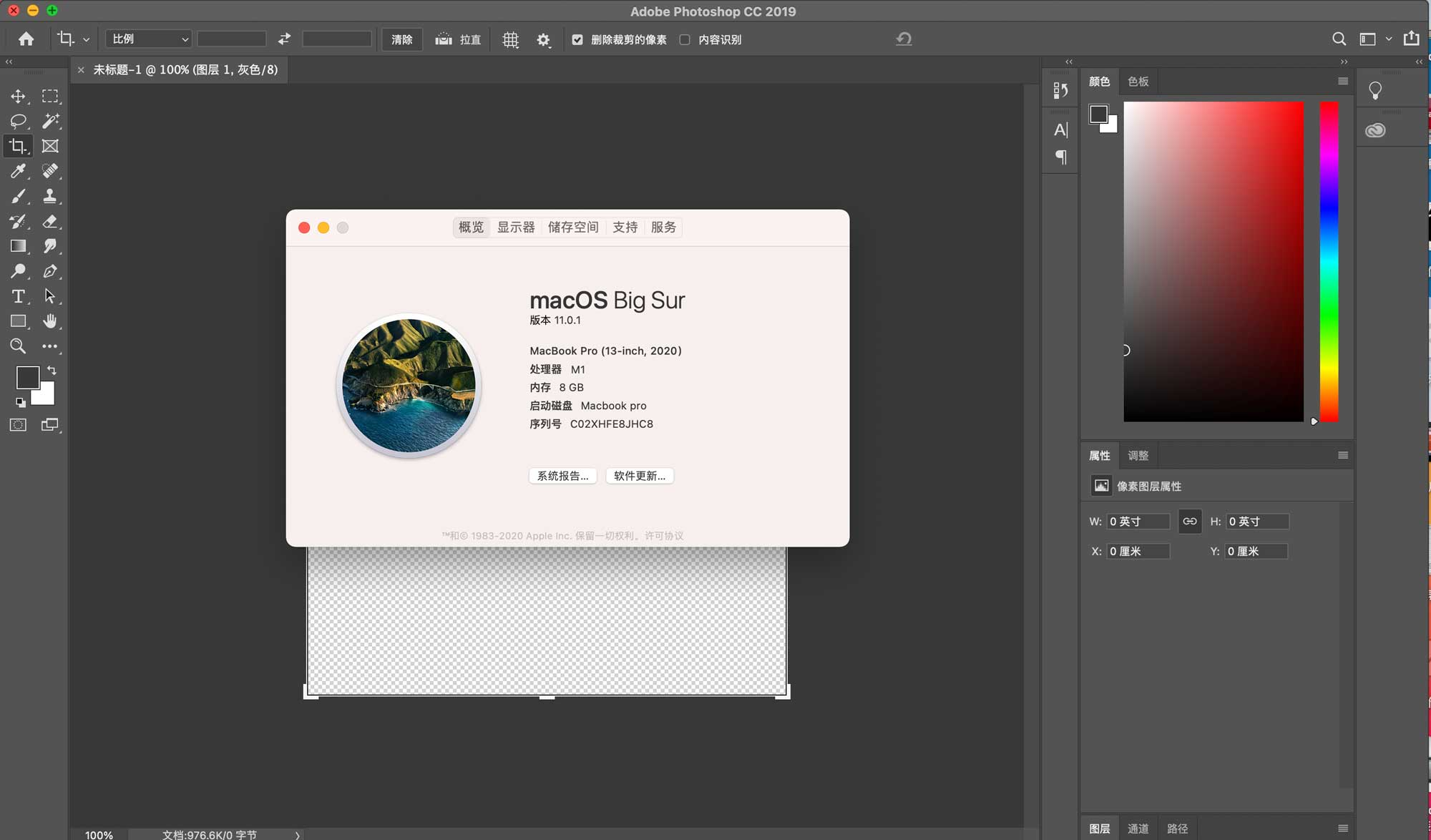
Task: Toggle width-height link in Properties
Action: tap(1189, 521)
